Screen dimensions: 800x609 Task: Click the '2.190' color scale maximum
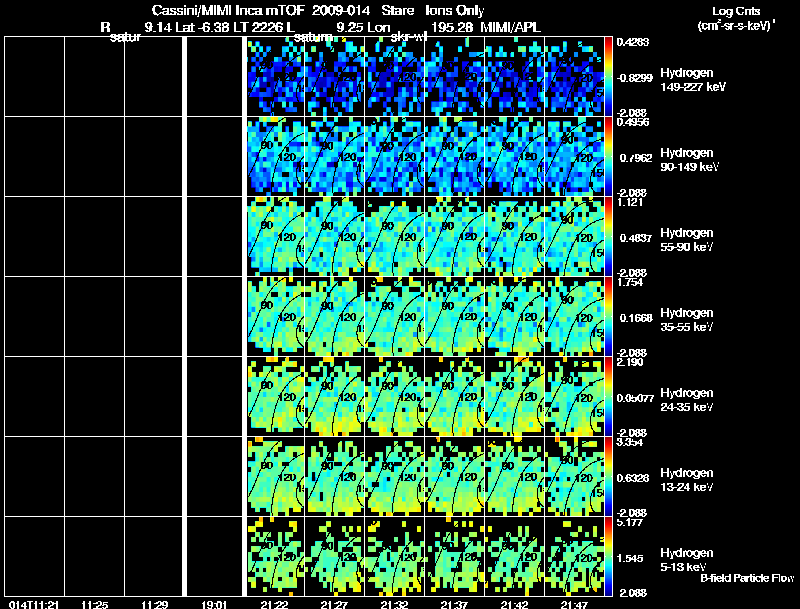click(630, 362)
